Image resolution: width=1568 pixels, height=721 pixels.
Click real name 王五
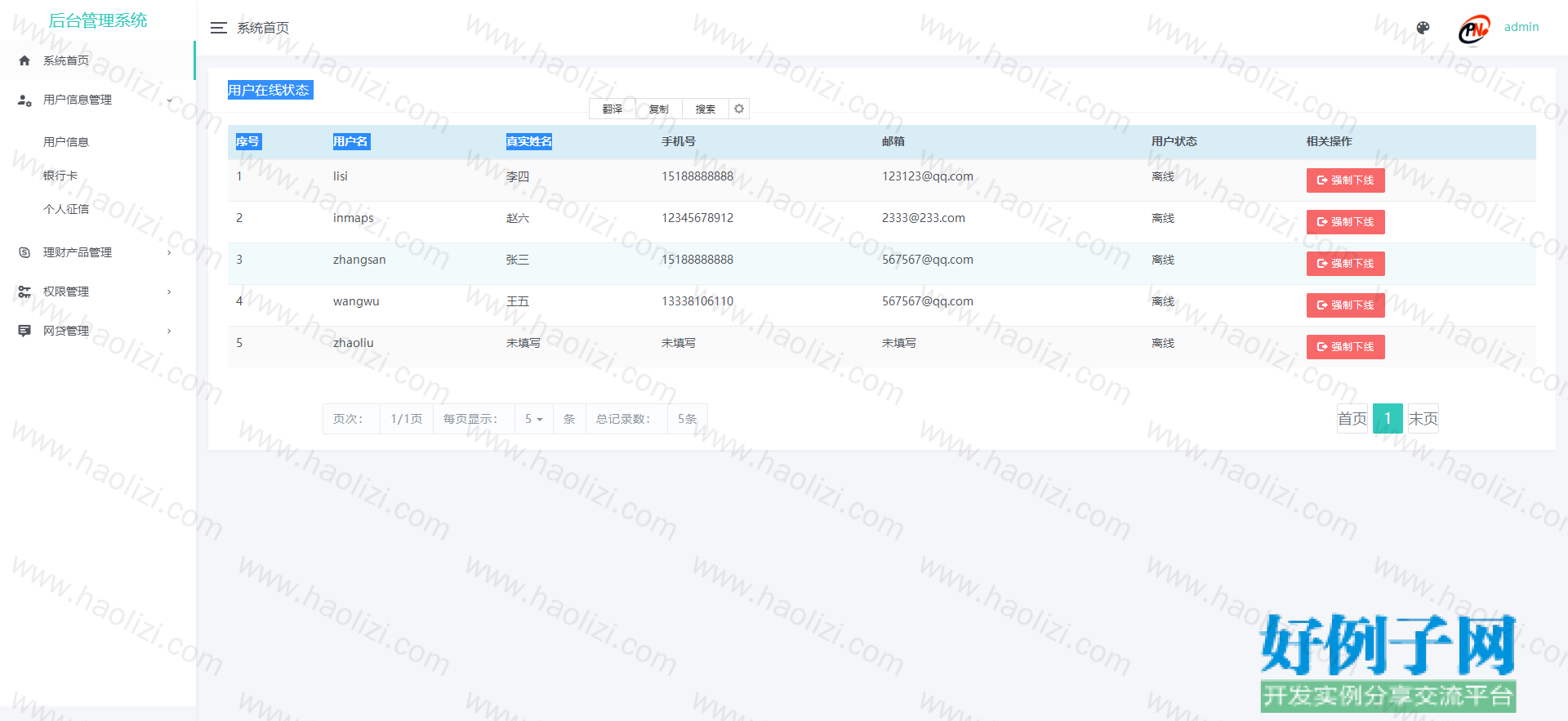pos(518,301)
